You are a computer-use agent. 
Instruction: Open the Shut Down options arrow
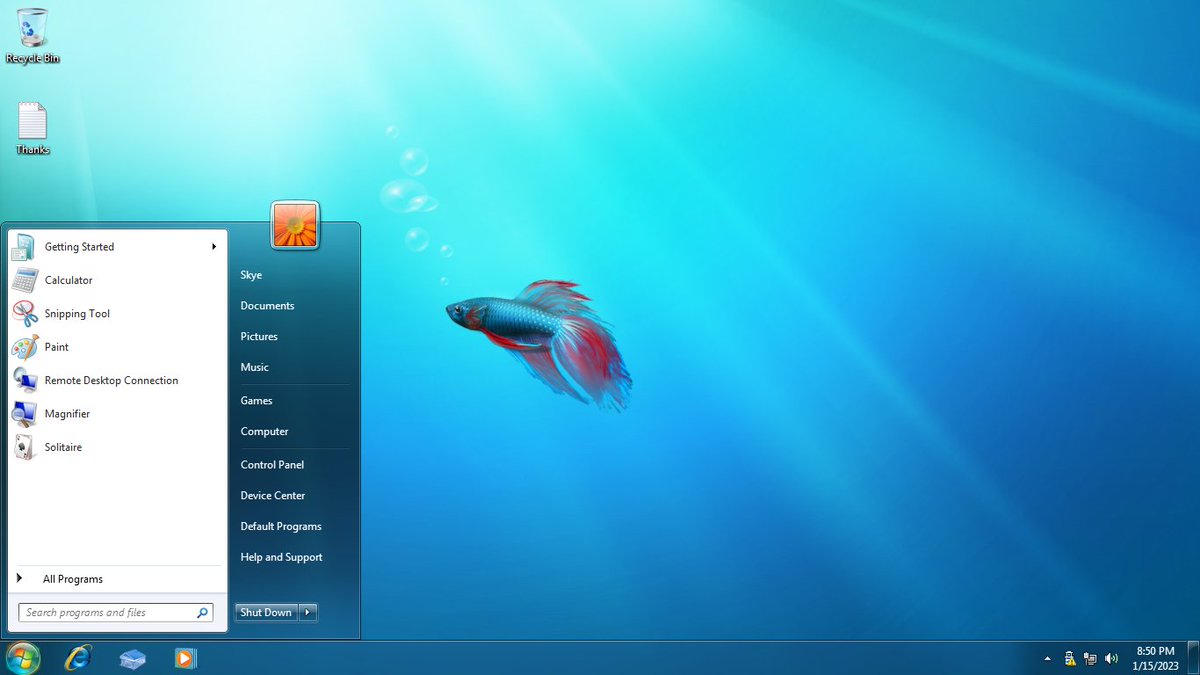pyautogui.click(x=308, y=612)
